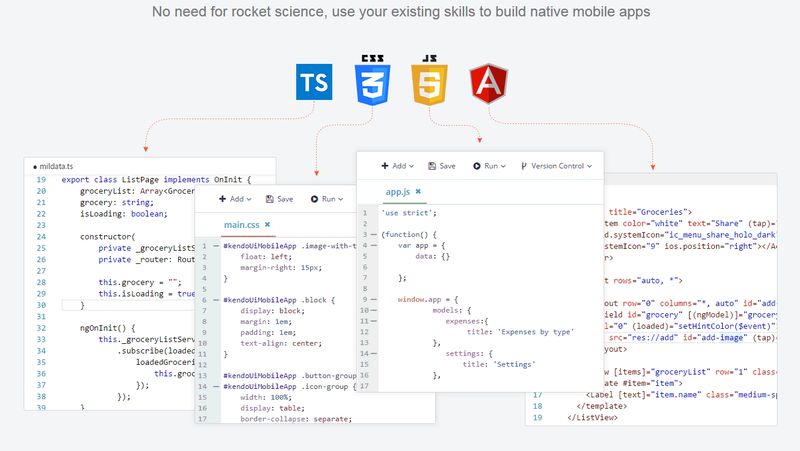
Task: Click the width: 100%; line in main.css
Action: [x=266, y=397]
